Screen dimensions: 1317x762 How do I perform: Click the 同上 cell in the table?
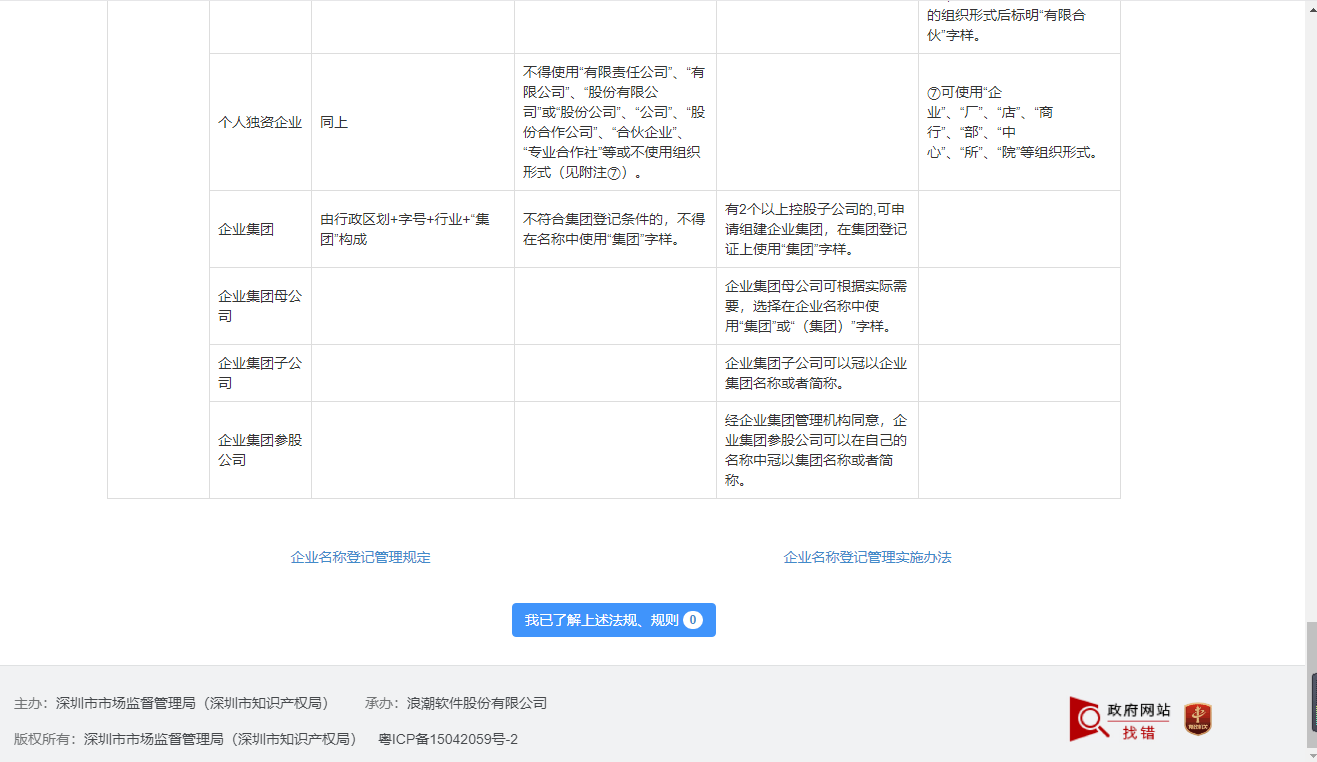coord(334,122)
